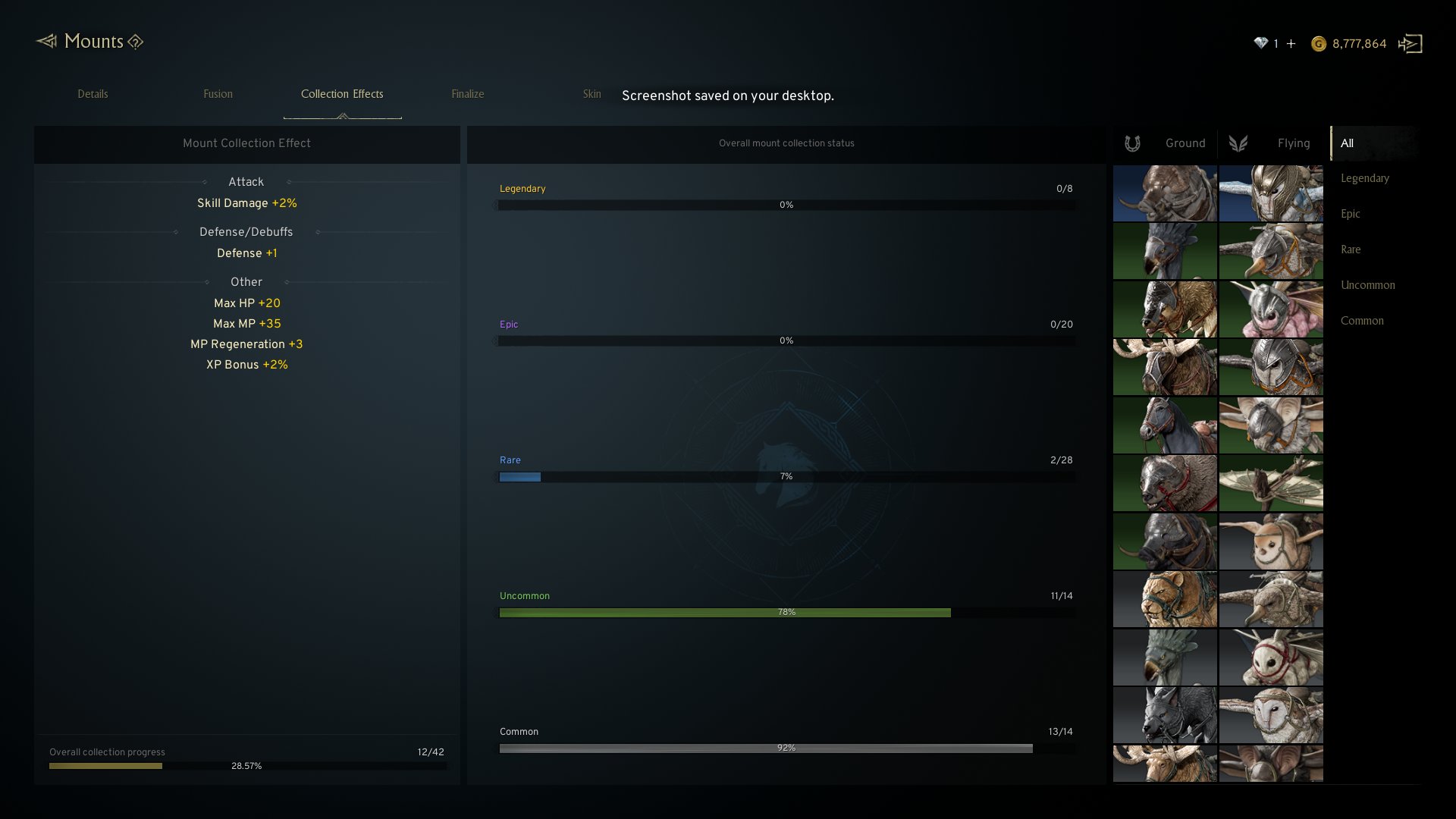Filter list to Rare mounts
Viewport: 1456px width, 819px height.
coord(1351,249)
